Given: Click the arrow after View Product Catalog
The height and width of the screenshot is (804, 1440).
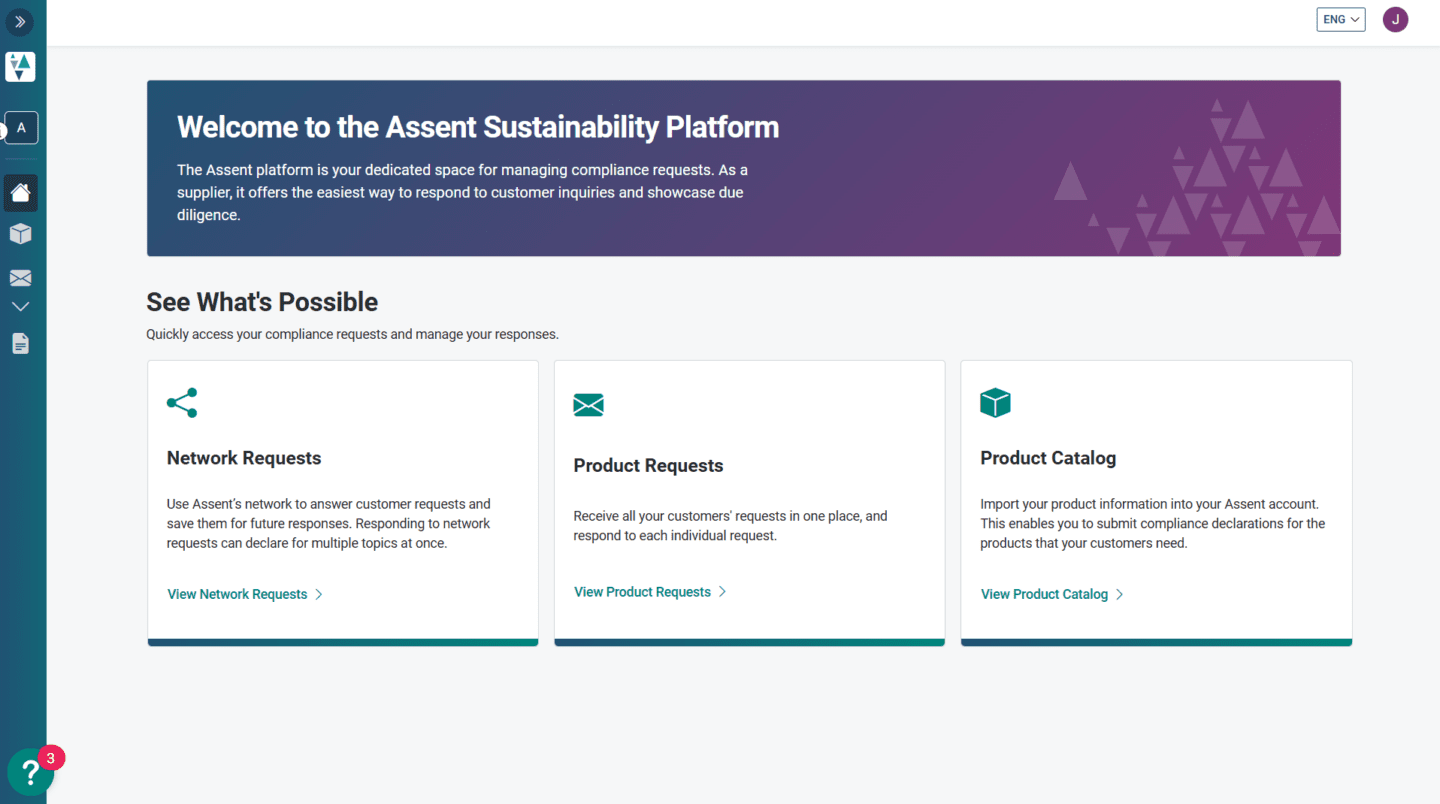Looking at the screenshot, I should 1120,594.
